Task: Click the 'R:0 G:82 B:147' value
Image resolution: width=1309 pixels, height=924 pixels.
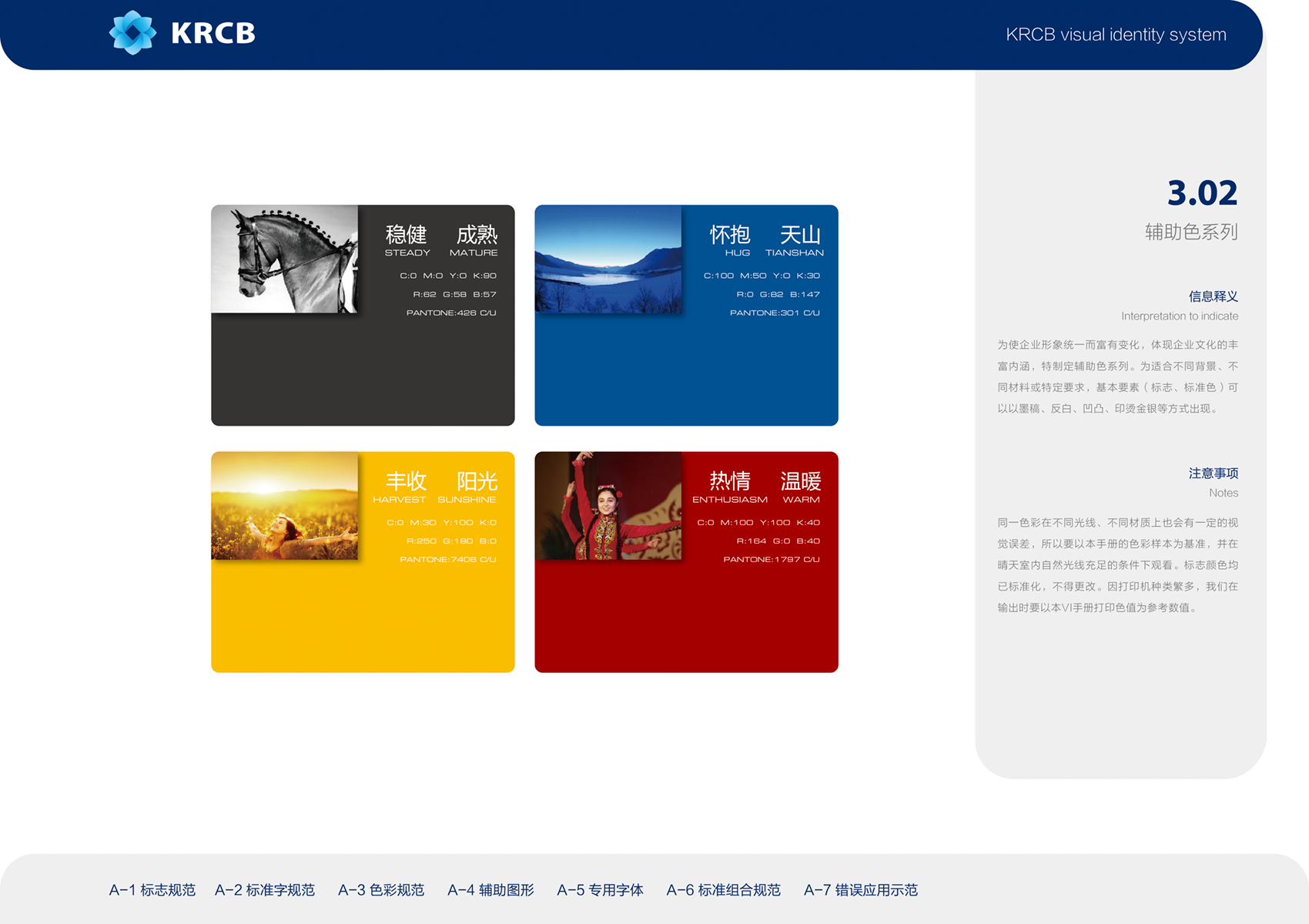Action: tap(778, 294)
